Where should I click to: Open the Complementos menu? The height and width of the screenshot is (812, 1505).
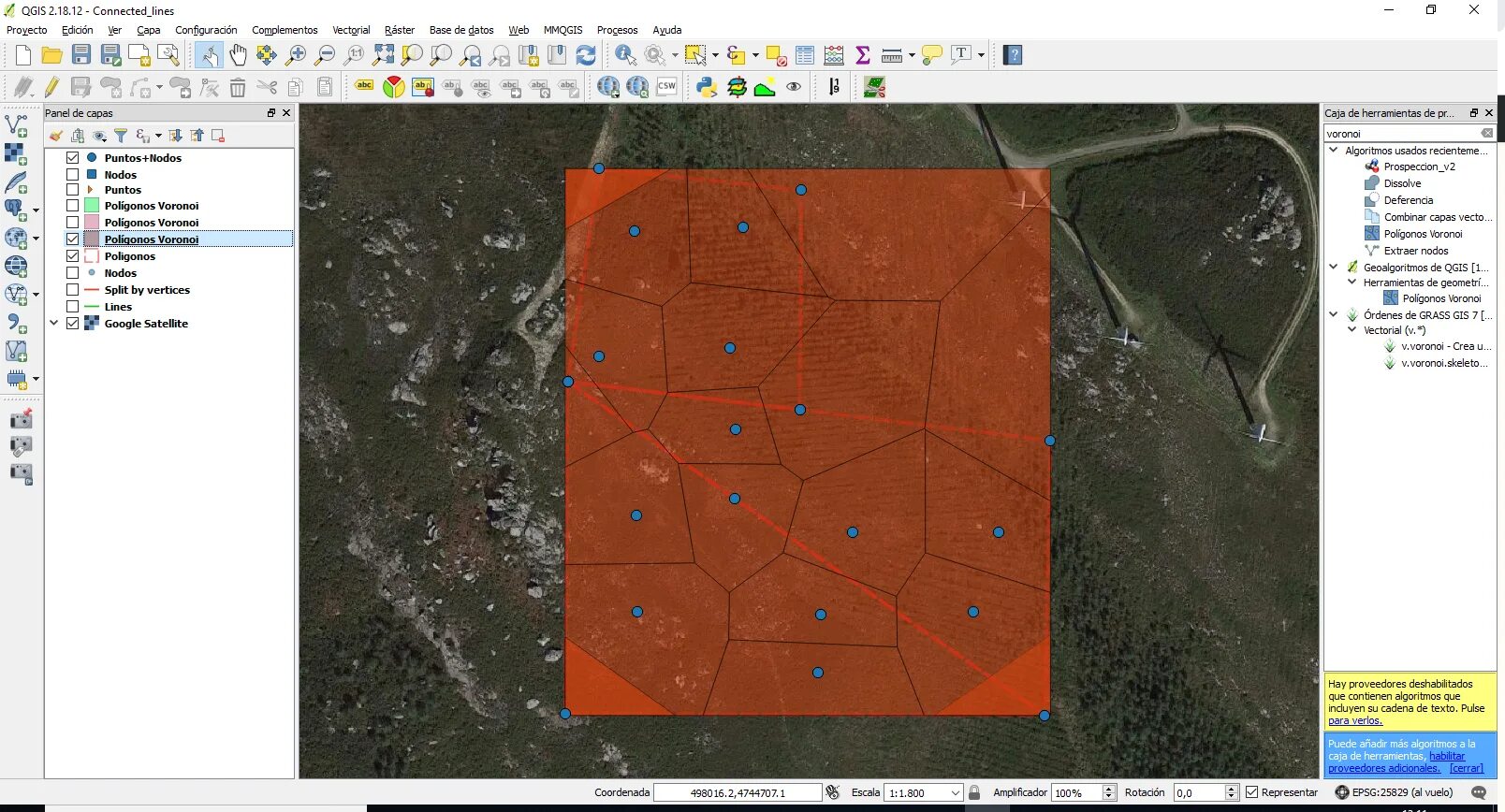pyautogui.click(x=285, y=30)
